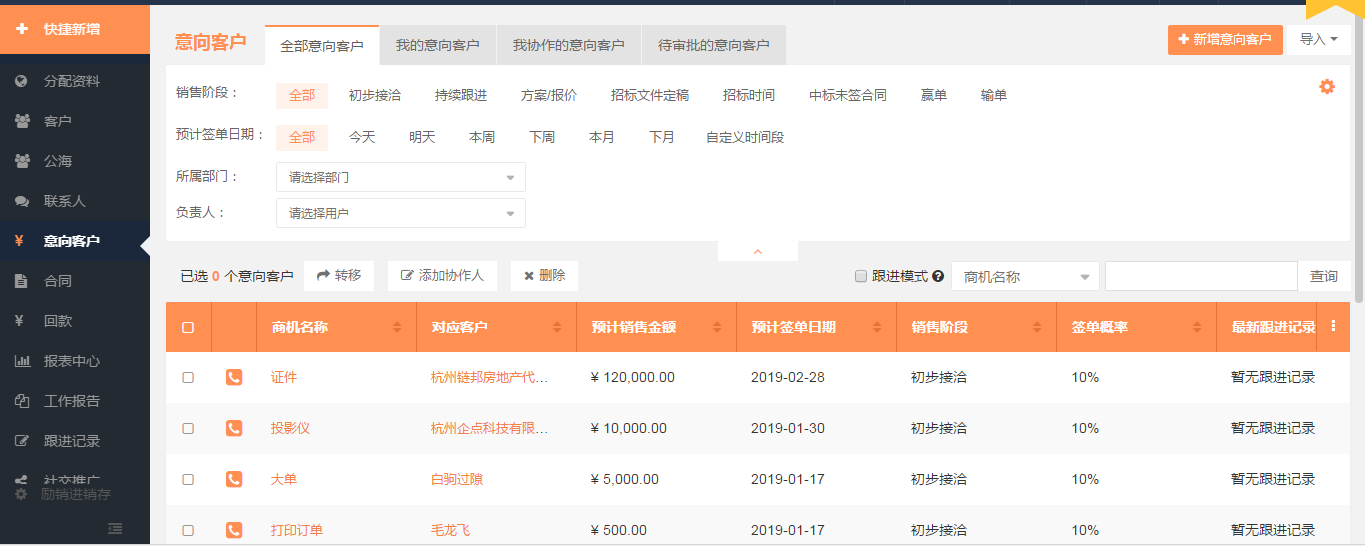Open the 请选择部门 dropdown
1365x546 pixels.
400,177
